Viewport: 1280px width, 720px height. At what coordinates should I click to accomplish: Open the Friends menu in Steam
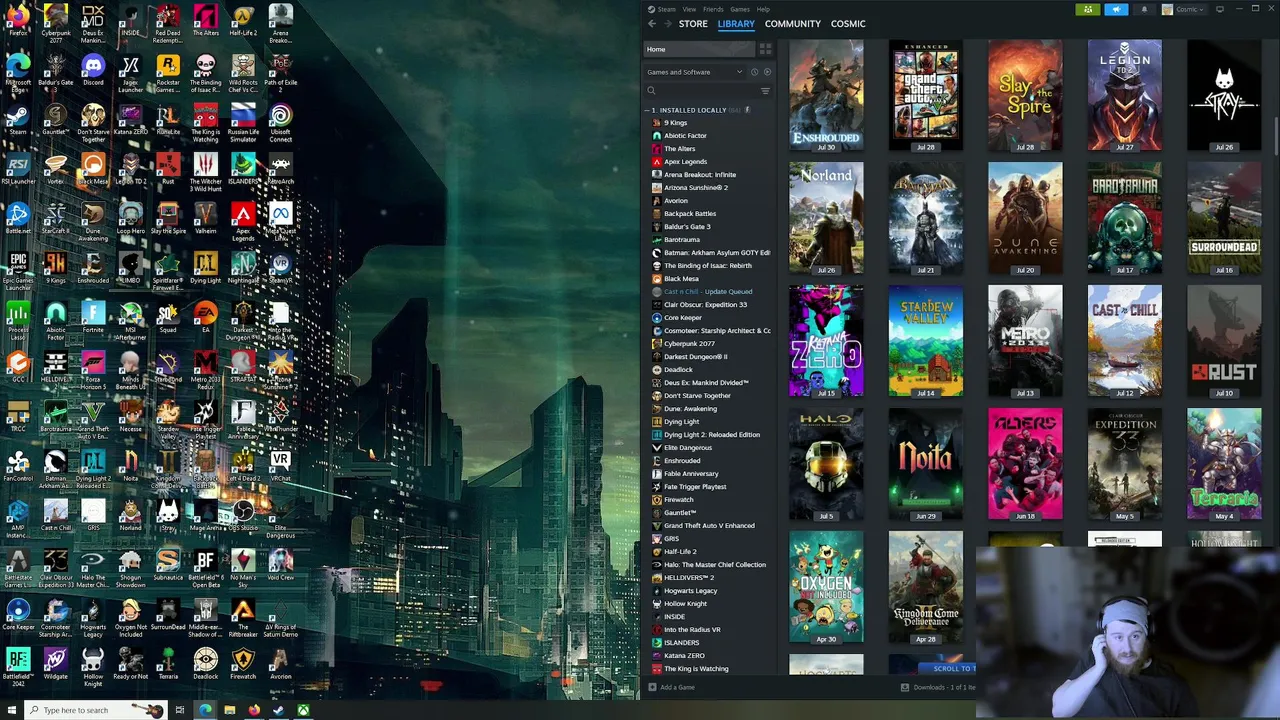(x=713, y=9)
